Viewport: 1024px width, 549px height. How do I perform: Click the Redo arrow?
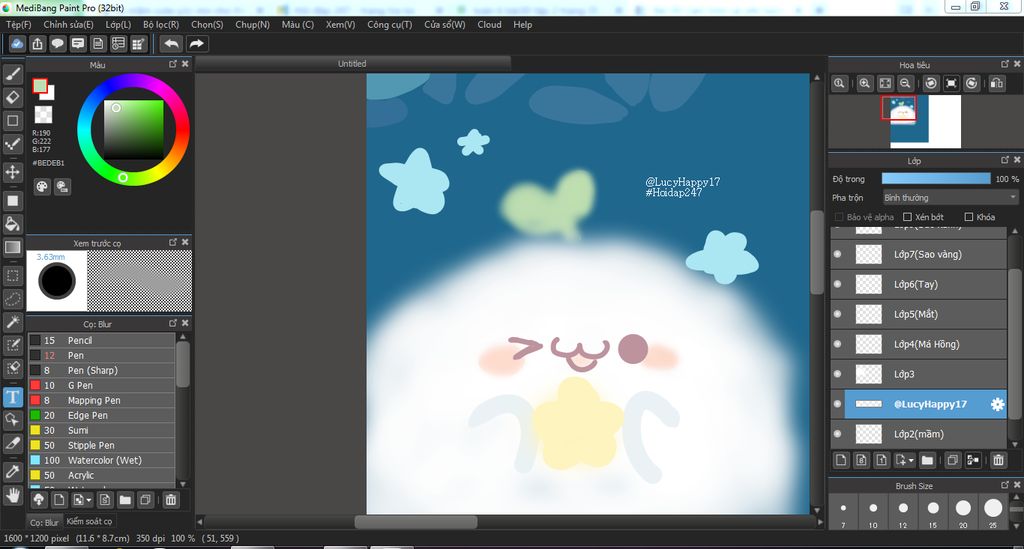(197, 44)
